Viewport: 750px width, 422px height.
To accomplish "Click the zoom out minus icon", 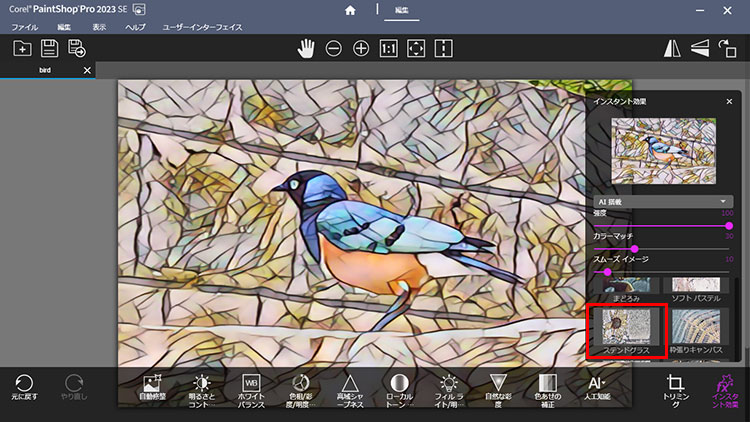I will tap(334, 48).
